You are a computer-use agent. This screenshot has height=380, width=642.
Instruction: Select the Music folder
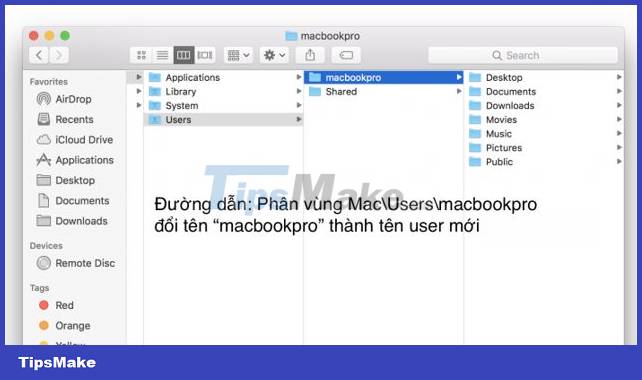(545, 133)
